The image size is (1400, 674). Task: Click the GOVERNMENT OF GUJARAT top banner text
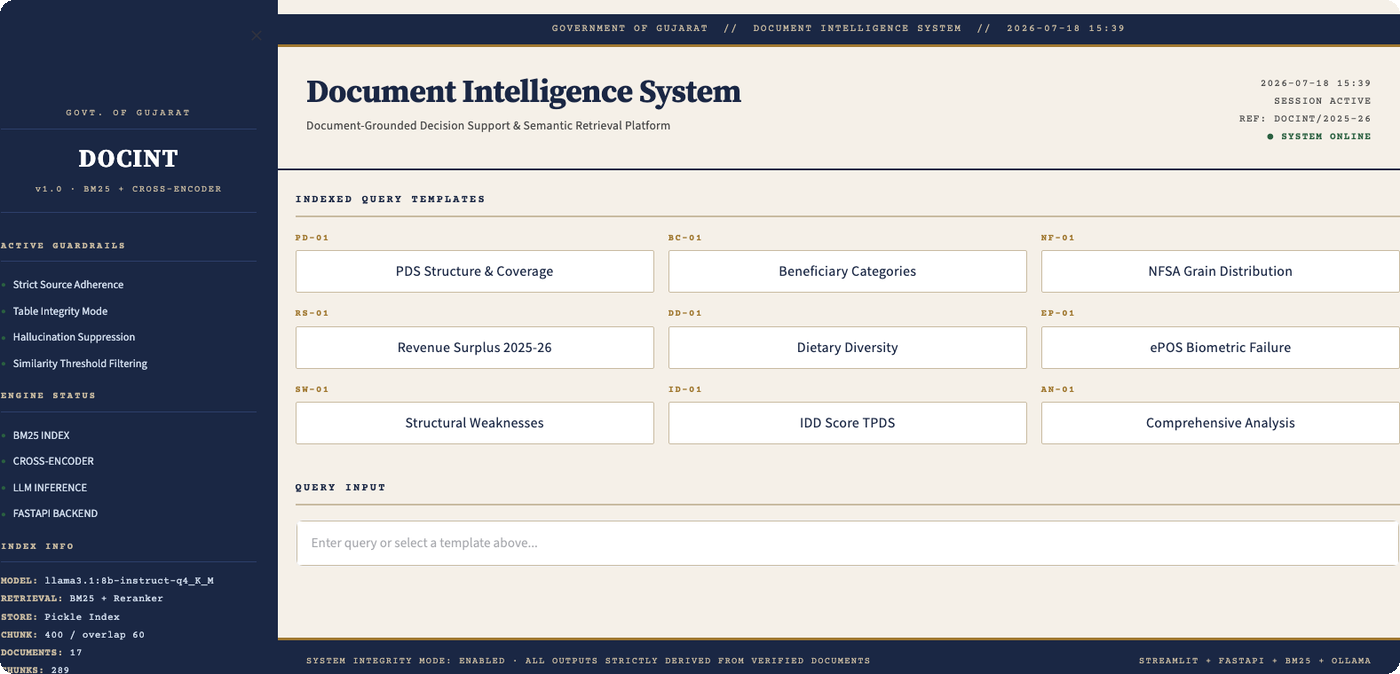(630, 28)
